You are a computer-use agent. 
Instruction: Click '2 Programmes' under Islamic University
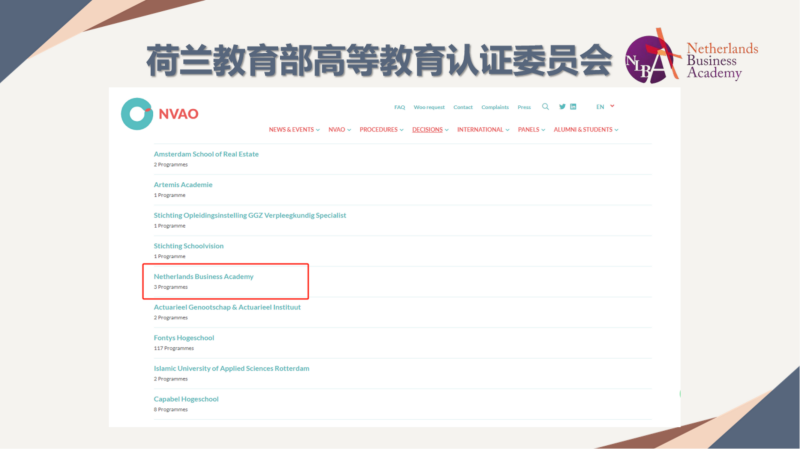170,379
